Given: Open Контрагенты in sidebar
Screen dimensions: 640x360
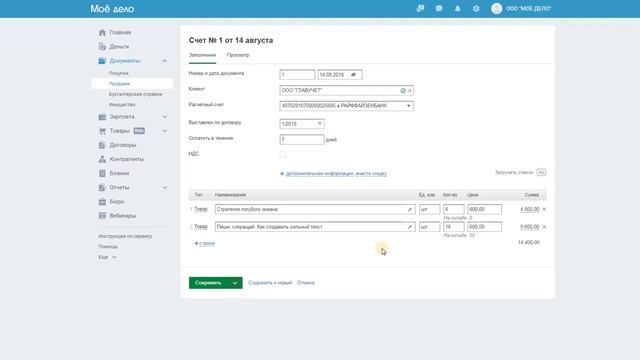Looking at the screenshot, I should [x=127, y=159].
